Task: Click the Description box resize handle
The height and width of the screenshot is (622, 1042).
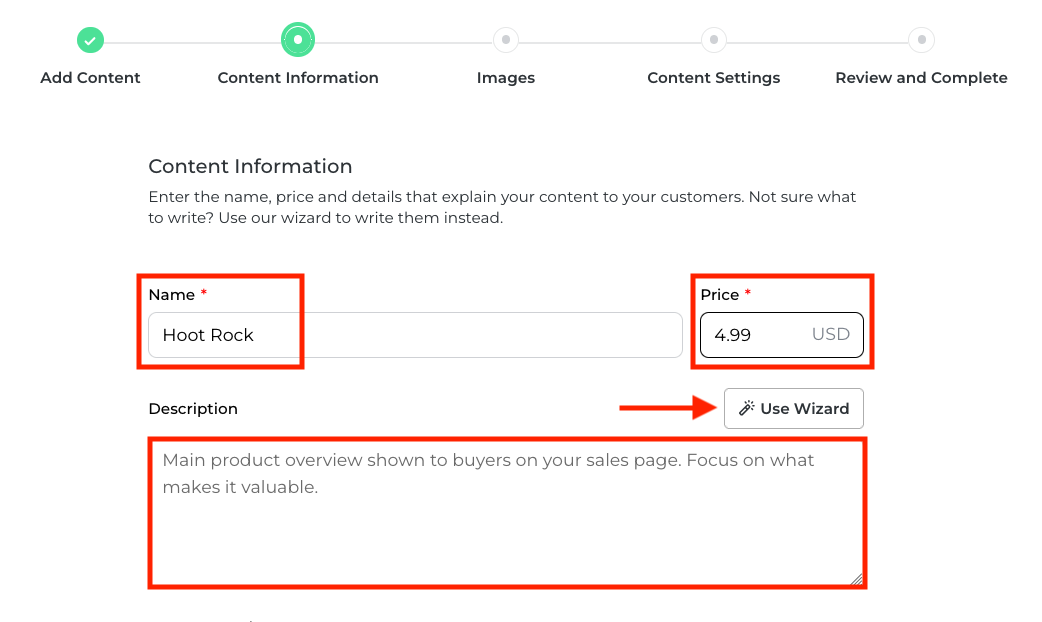Action: [x=856, y=578]
